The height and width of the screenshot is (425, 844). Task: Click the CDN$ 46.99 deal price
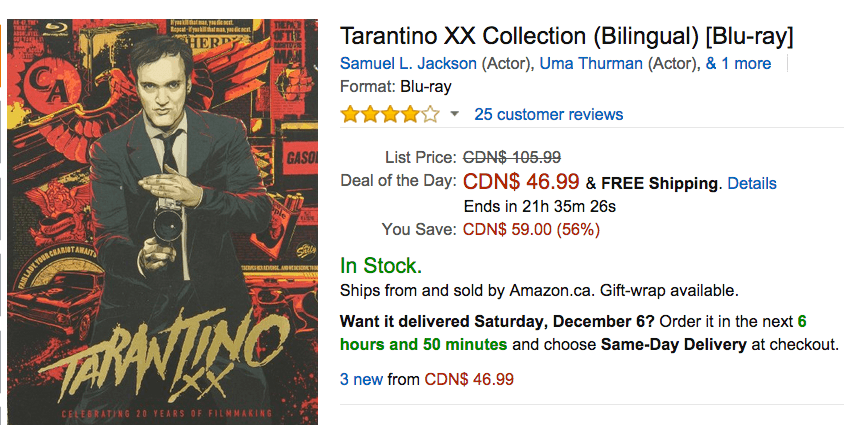[x=521, y=182]
